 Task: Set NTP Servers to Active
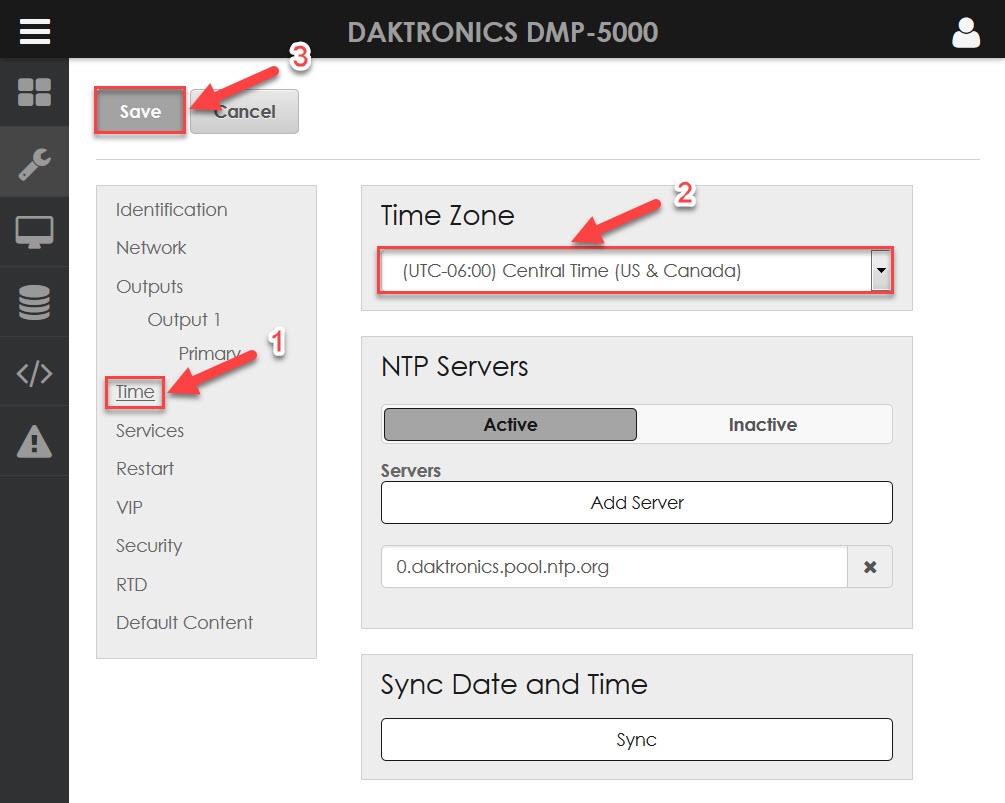510,425
